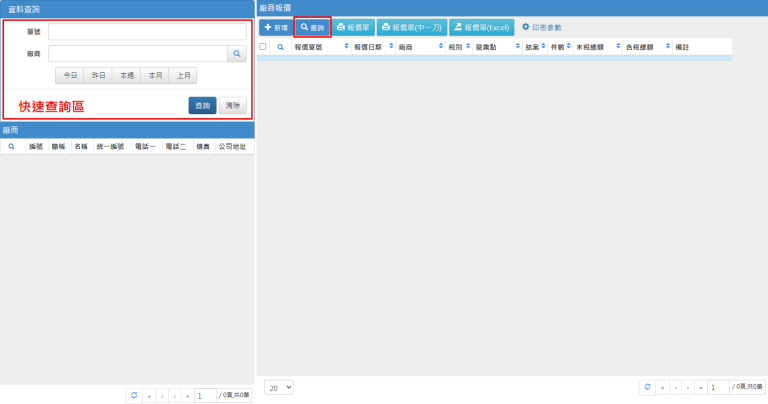Select the 上月 date filter

click(x=183, y=75)
